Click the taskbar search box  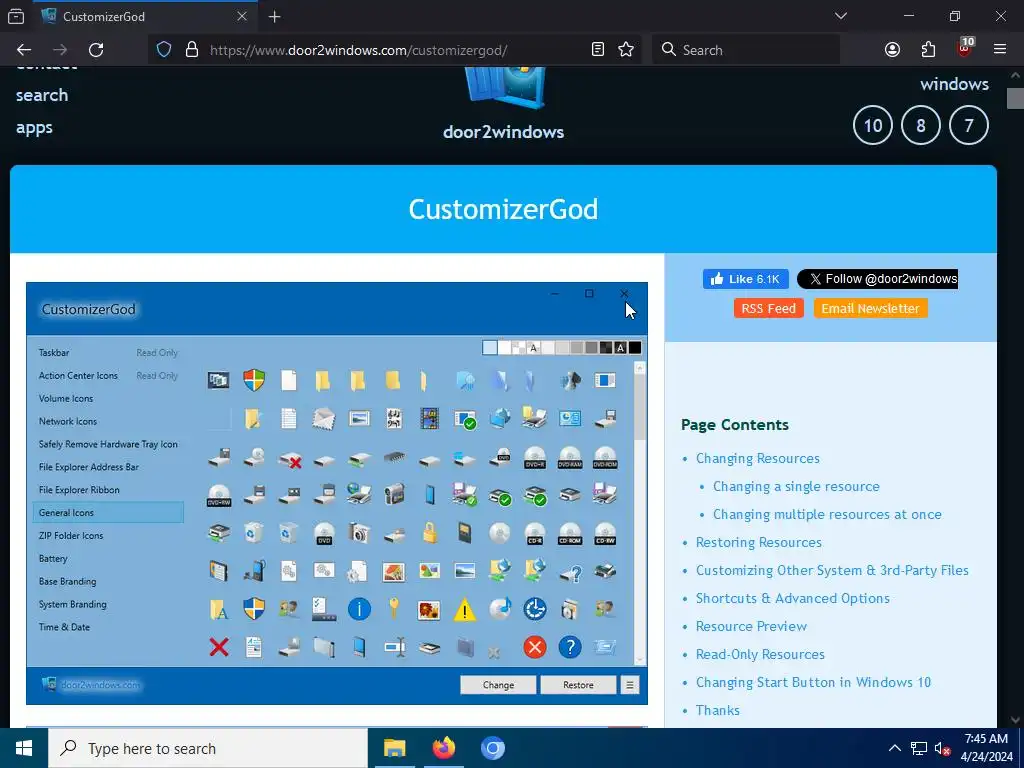click(x=208, y=748)
